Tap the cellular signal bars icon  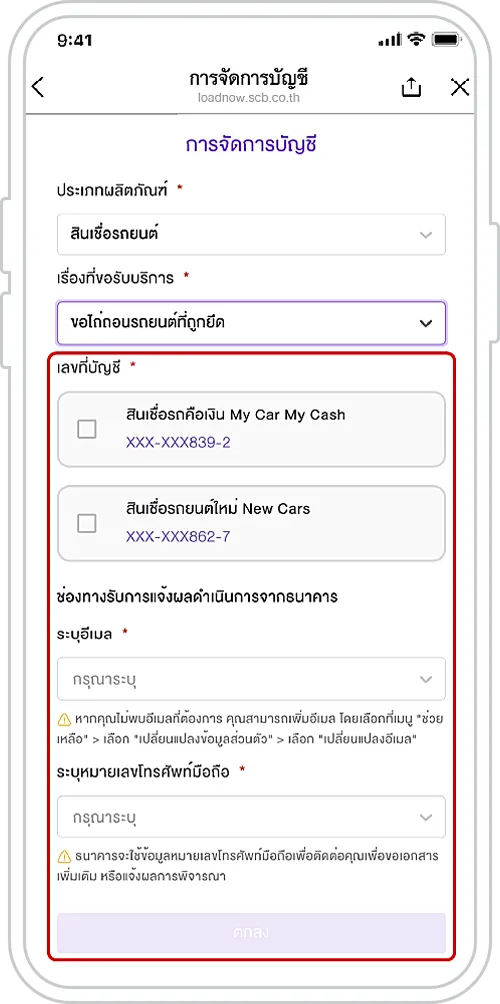tap(390, 40)
